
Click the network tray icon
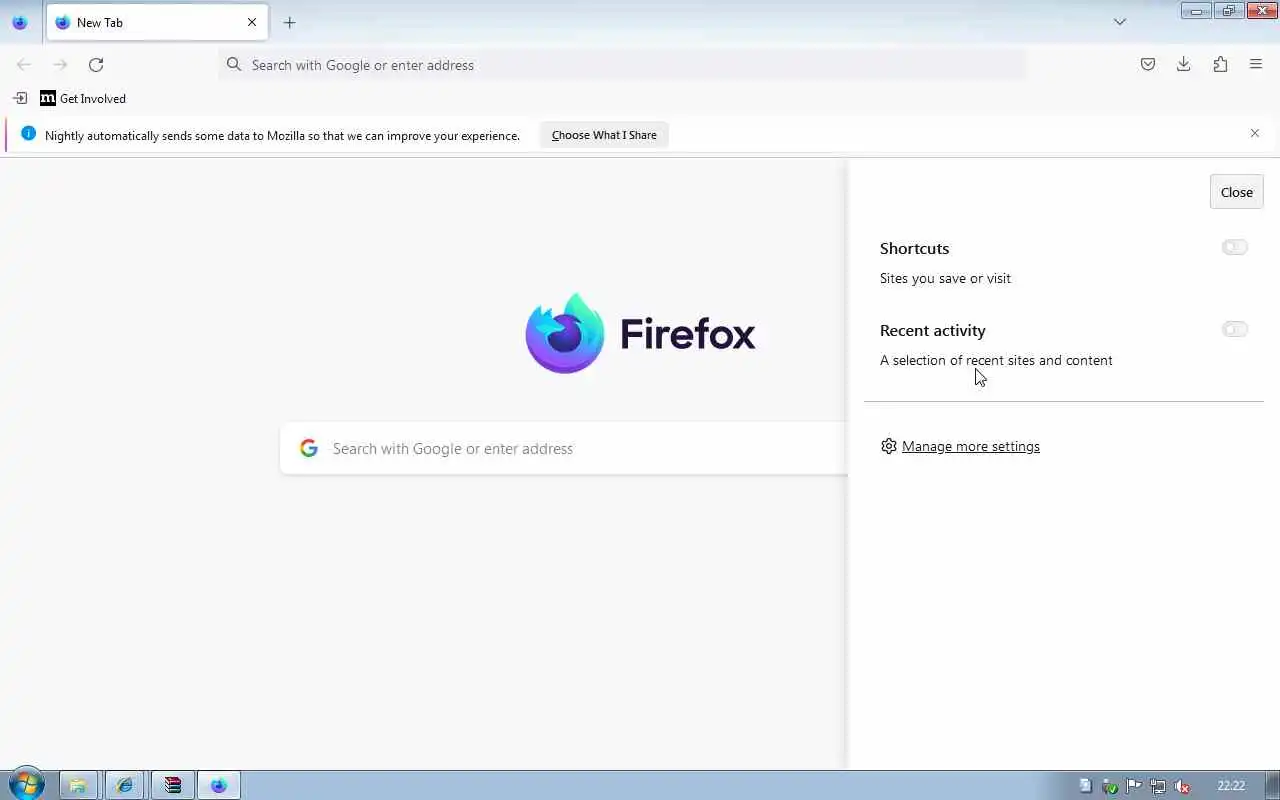pyautogui.click(x=1158, y=786)
